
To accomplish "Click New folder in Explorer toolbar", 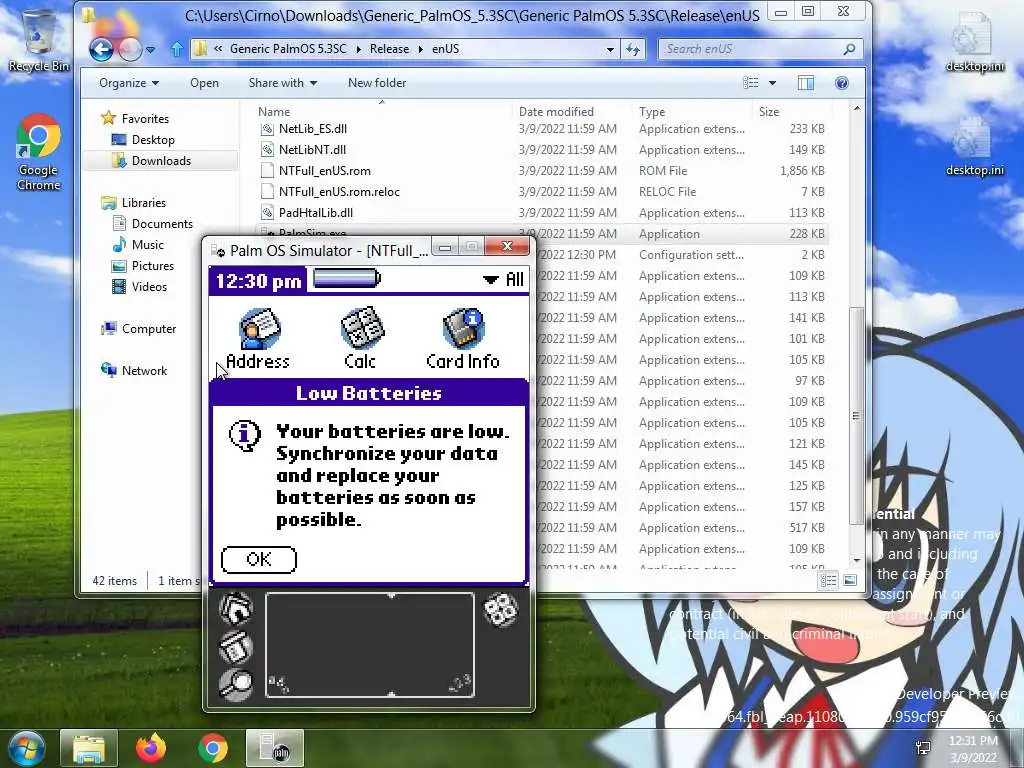I will (x=377, y=83).
